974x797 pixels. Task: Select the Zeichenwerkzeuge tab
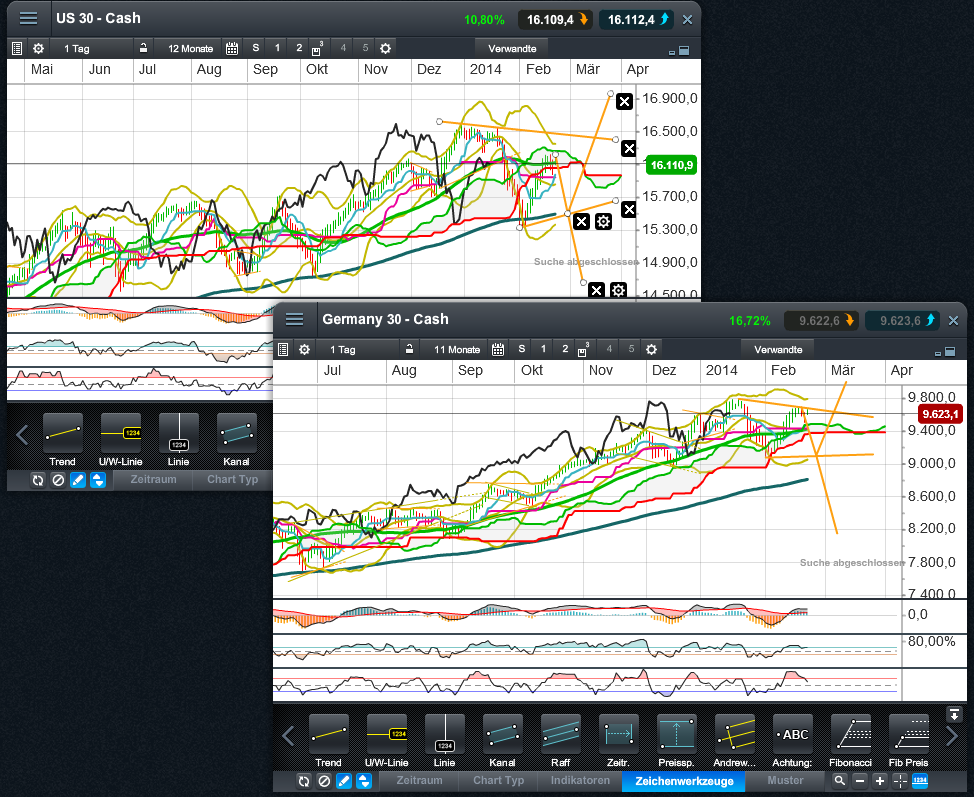[x=684, y=781]
